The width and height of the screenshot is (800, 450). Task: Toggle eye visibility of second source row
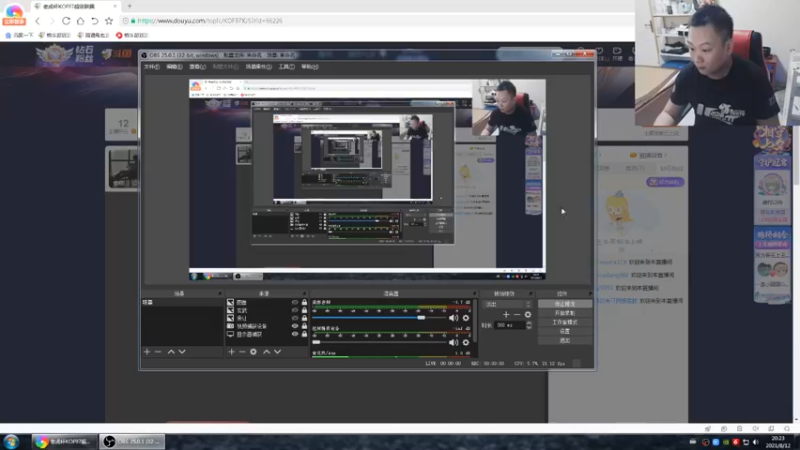click(x=295, y=310)
